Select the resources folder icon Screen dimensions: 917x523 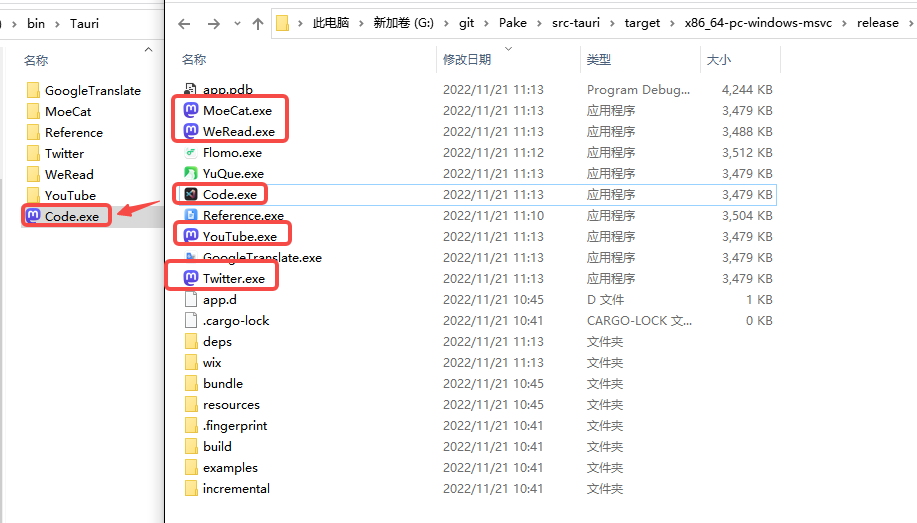click(191, 404)
